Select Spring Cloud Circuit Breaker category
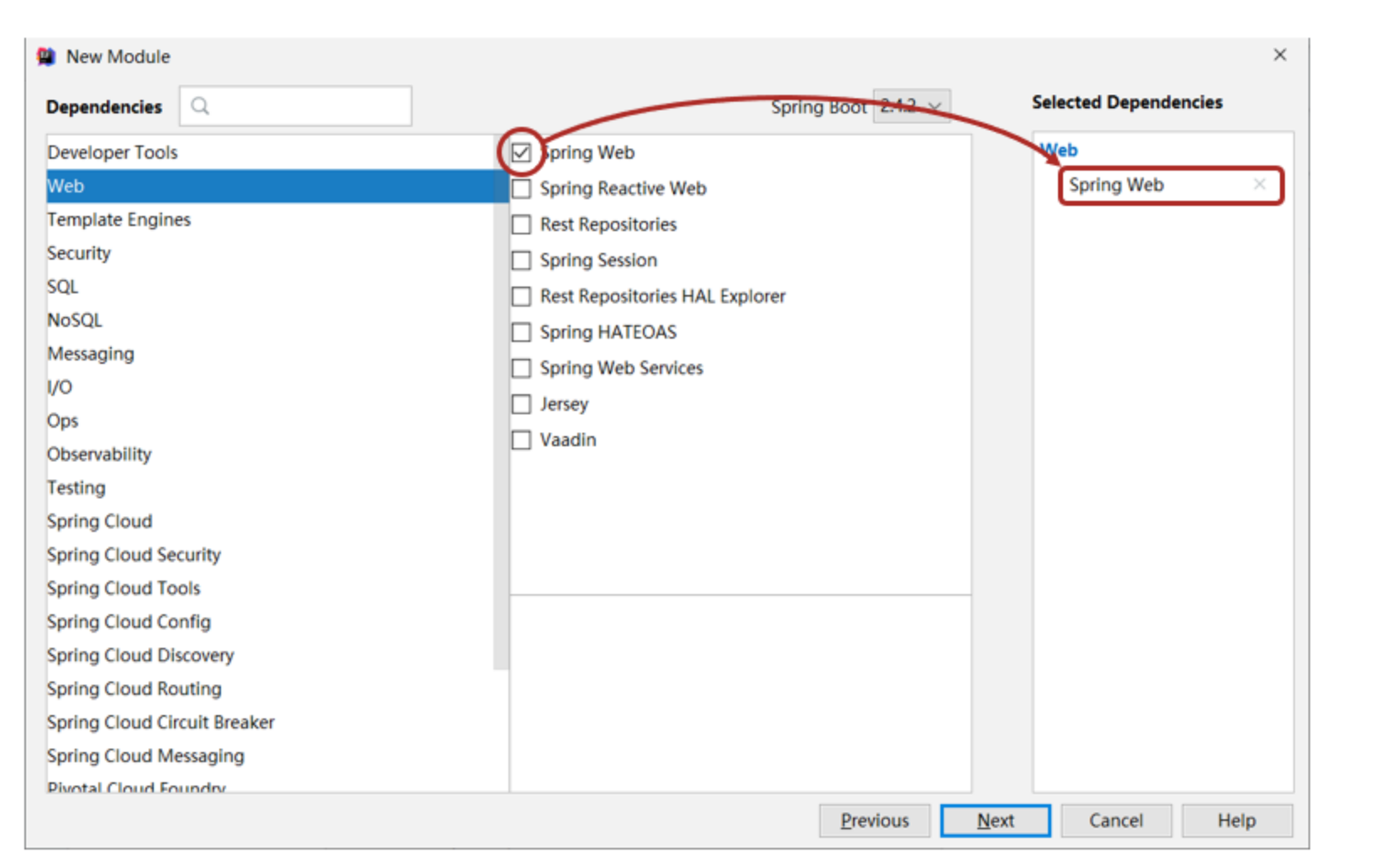 point(271,723)
